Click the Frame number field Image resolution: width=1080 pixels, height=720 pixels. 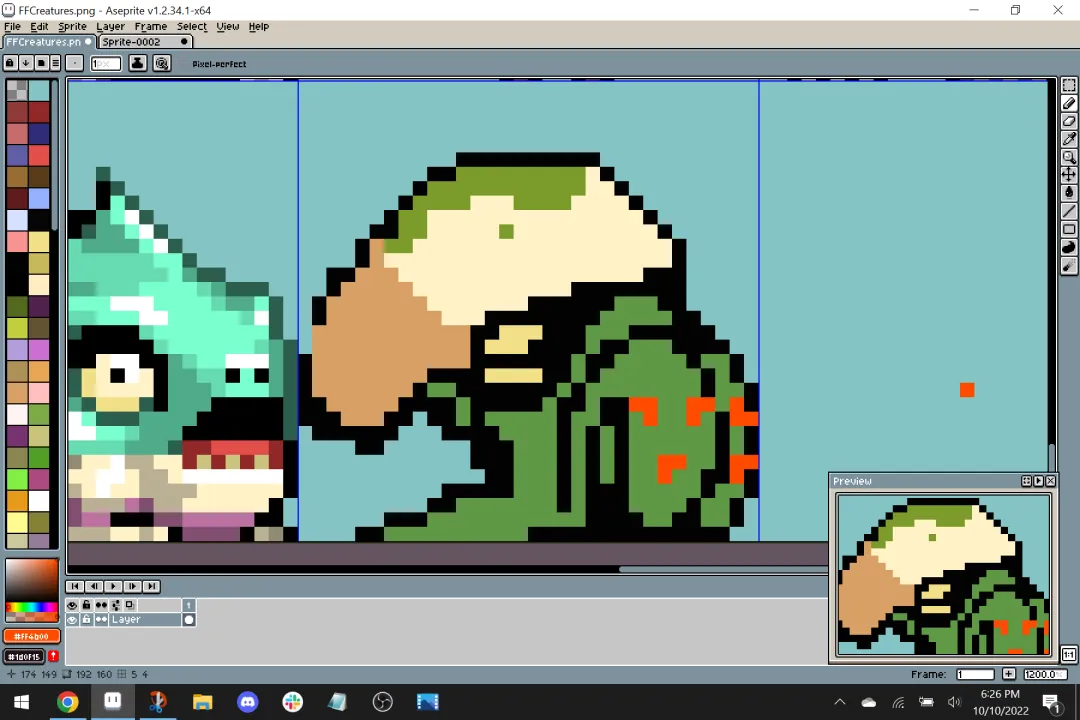click(975, 674)
